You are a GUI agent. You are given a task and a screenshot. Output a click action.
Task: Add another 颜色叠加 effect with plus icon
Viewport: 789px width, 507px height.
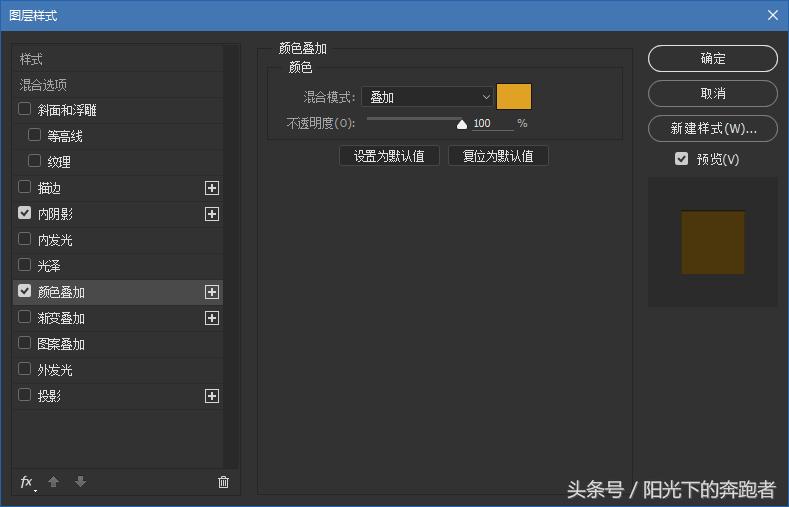coord(212,292)
